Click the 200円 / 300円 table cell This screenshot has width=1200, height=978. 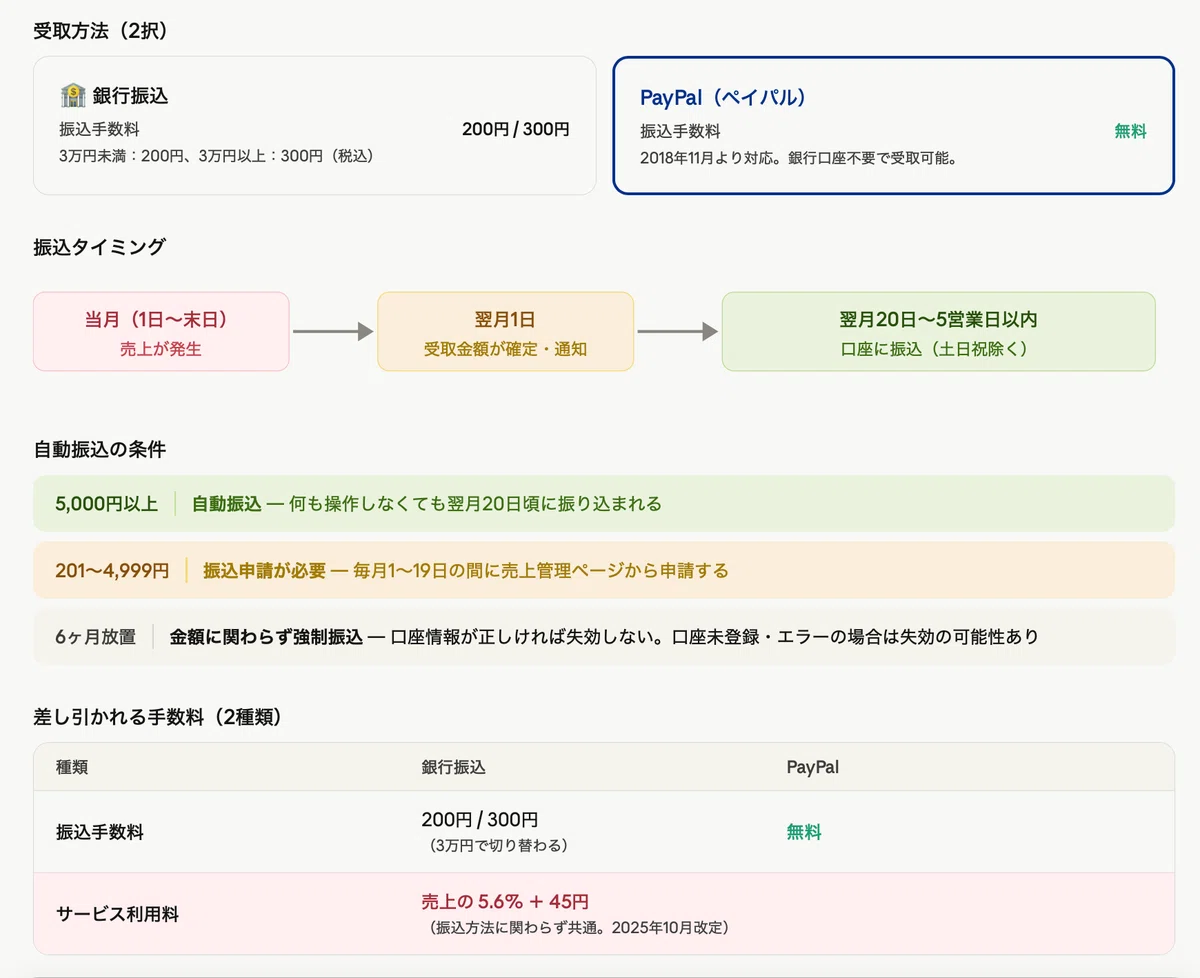(480, 821)
